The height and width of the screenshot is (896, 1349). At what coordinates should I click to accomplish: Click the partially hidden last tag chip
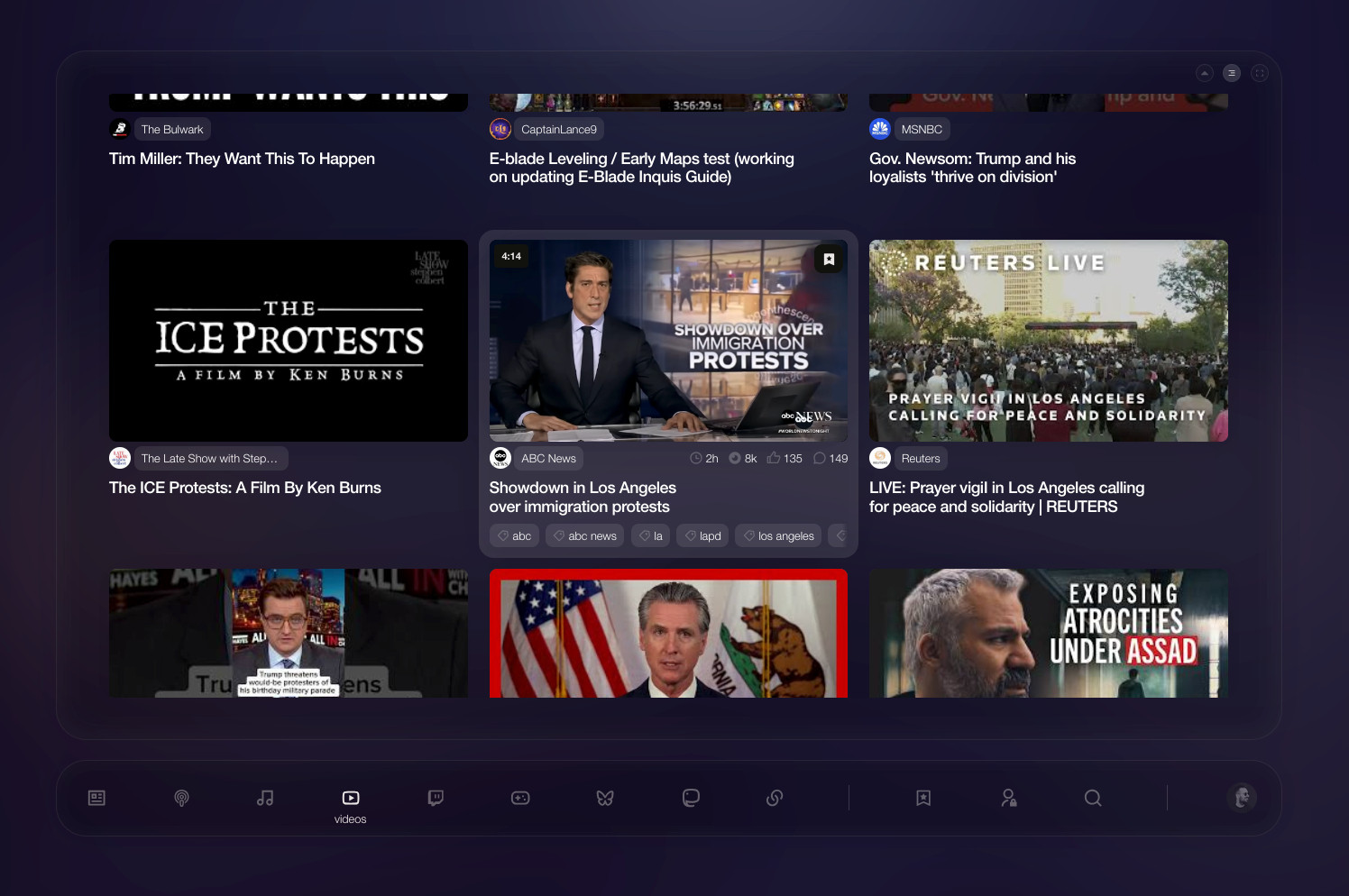pyautogui.click(x=838, y=535)
